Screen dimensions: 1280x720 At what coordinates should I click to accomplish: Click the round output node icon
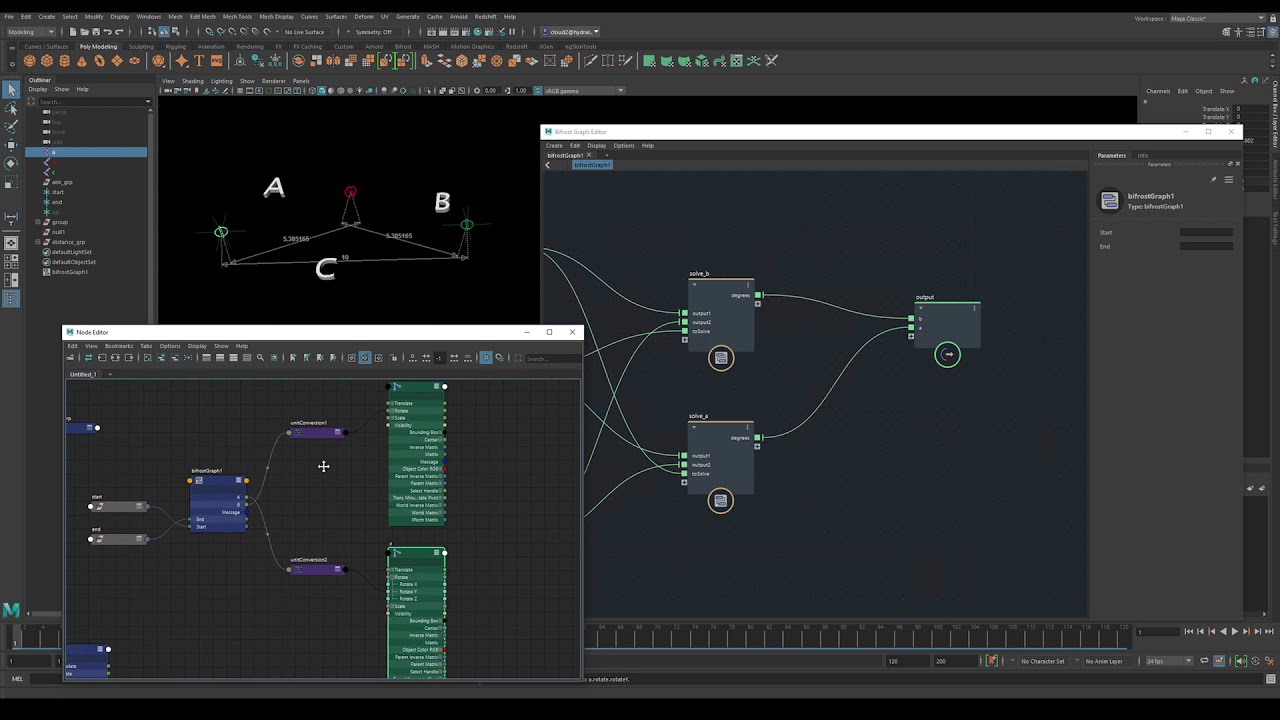(x=947, y=354)
